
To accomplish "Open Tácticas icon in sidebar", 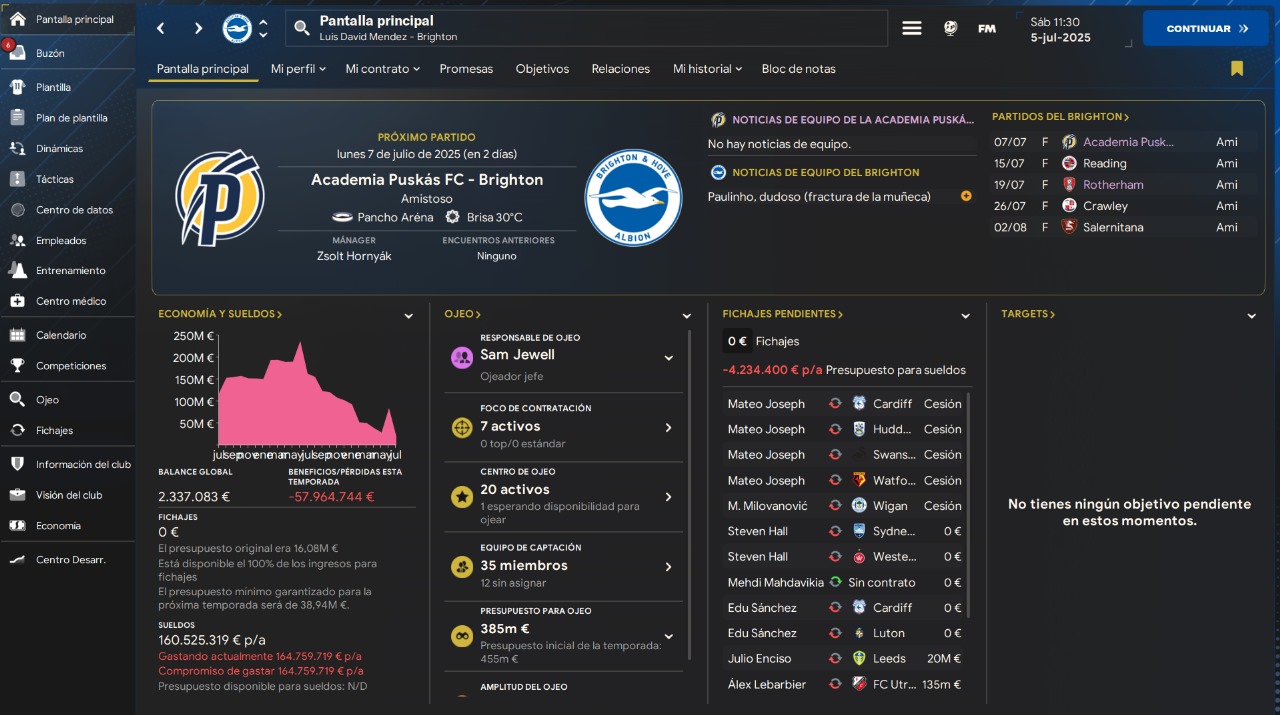I will point(17,179).
